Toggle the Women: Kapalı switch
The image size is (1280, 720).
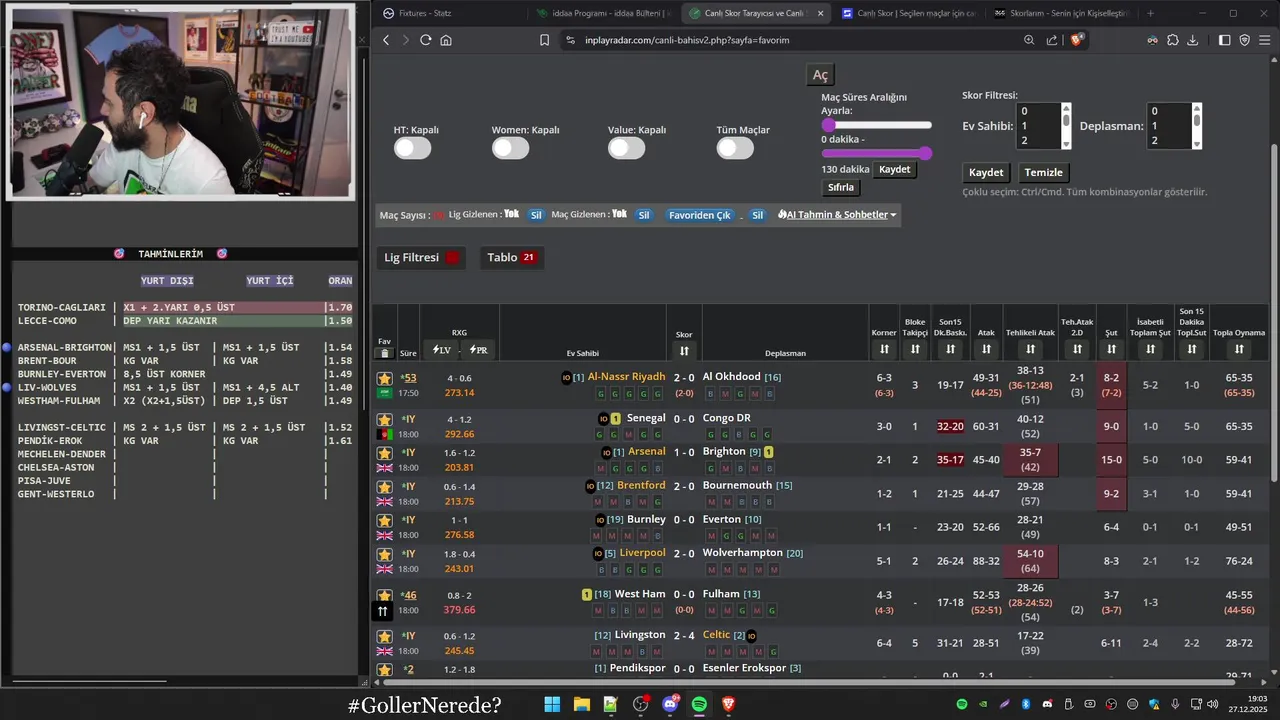pyautogui.click(x=510, y=148)
